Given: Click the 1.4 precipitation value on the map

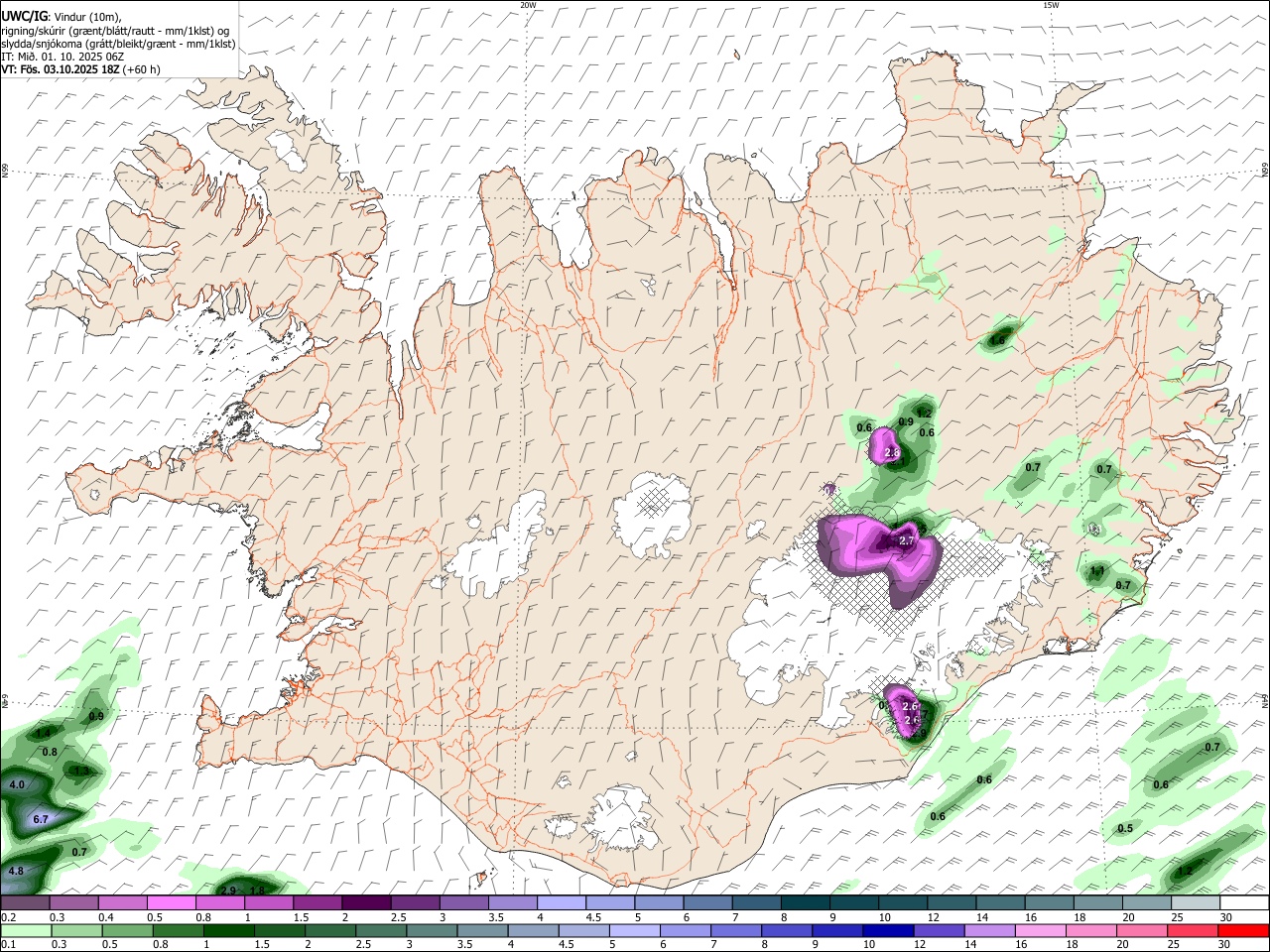Looking at the screenshot, I should [43, 734].
